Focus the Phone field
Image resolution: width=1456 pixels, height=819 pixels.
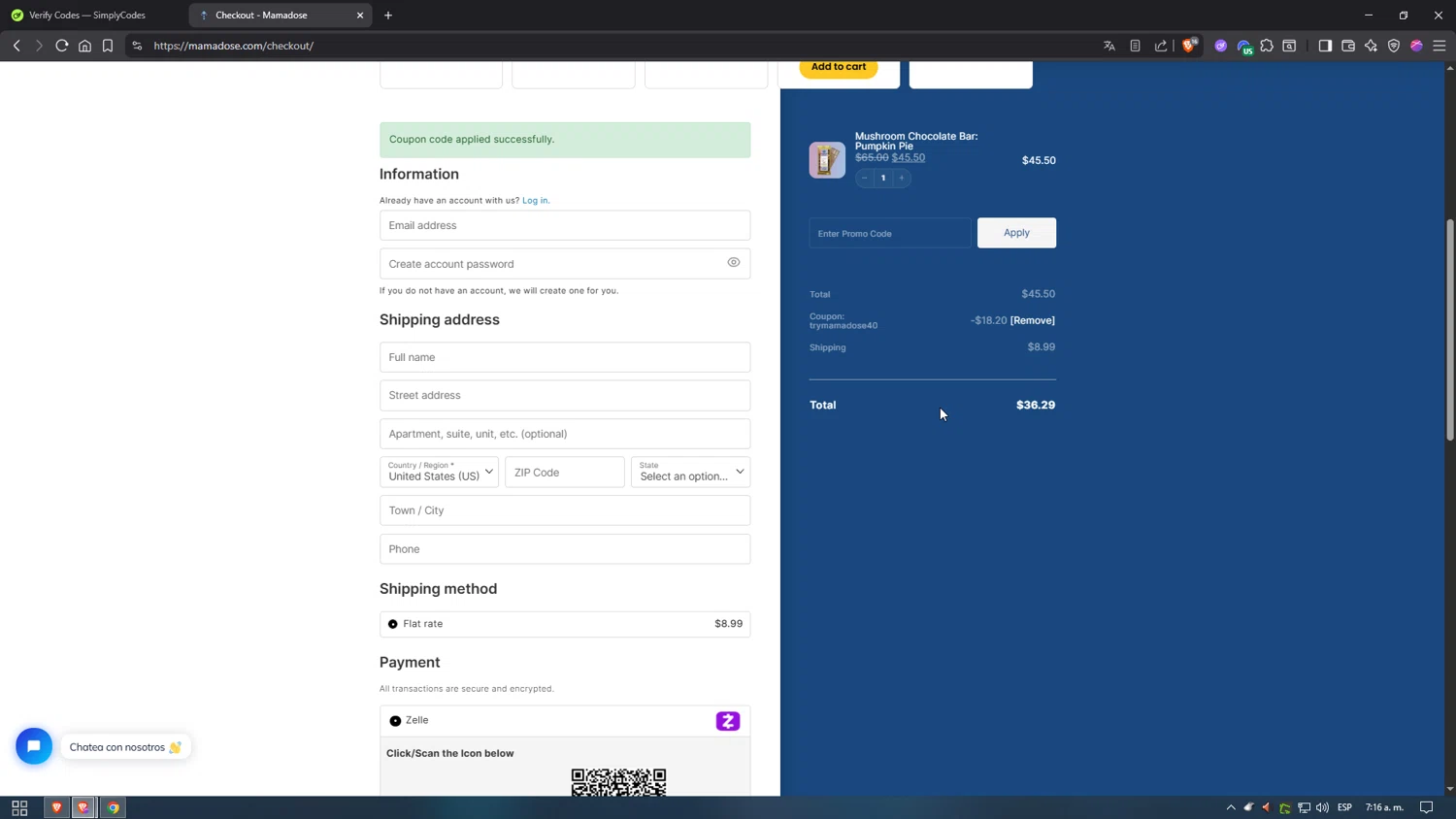[565, 549]
